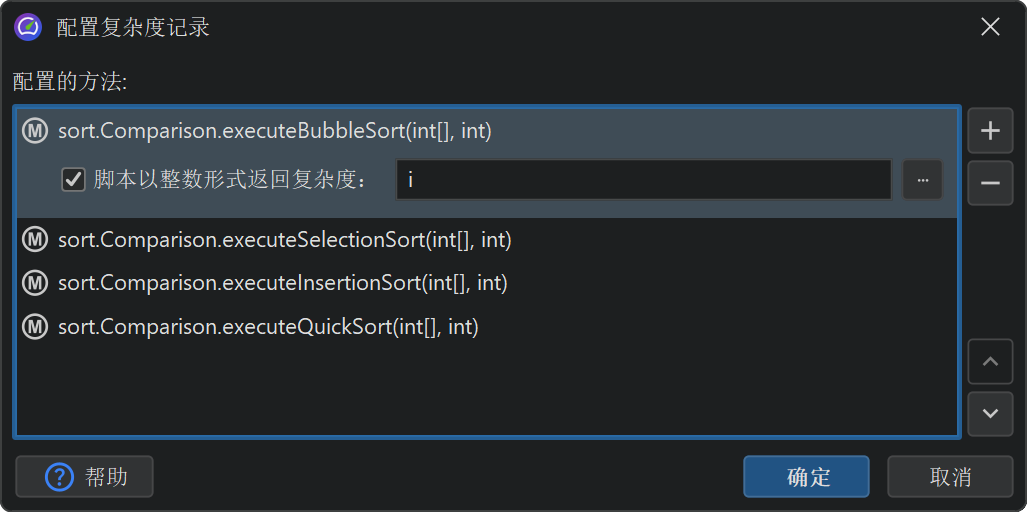Open the script editor ellipsis button
Viewport: 1027px width, 512px height.
923,180
